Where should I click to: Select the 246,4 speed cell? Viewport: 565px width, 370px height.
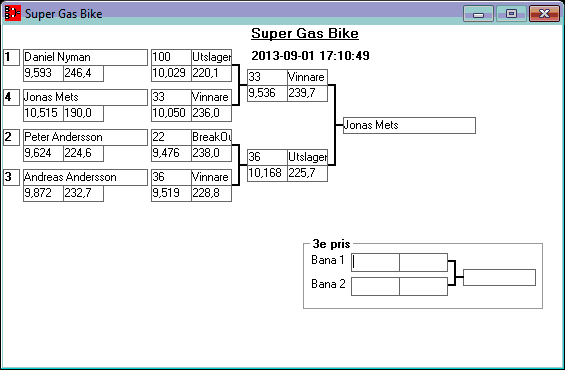[84, 73]
